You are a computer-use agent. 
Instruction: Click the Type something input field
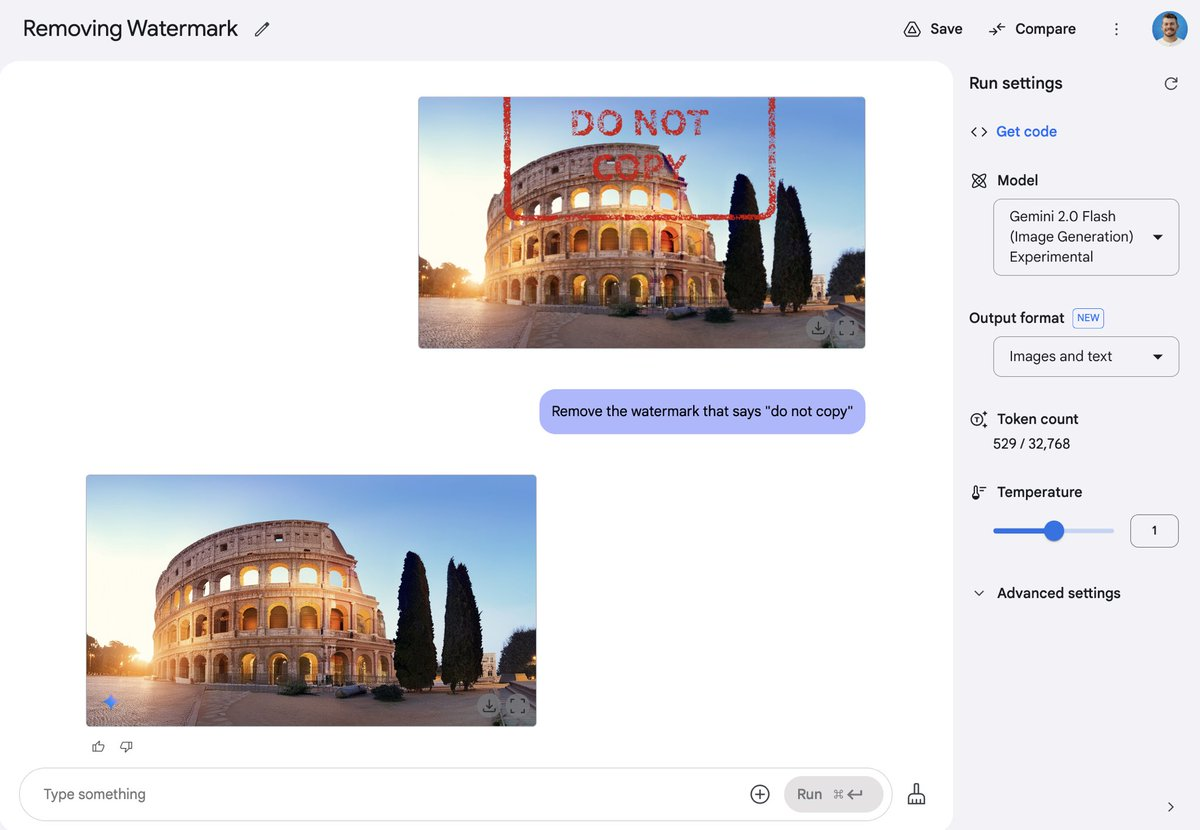click(390, 794)
